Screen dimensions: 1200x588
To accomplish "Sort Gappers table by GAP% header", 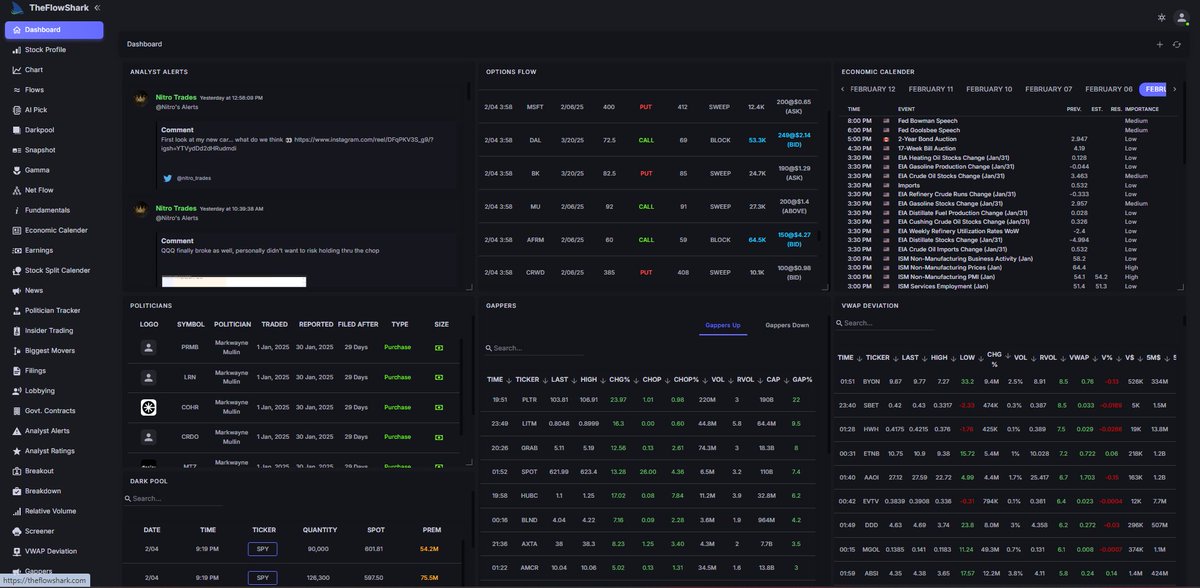I will click(802, 380).
